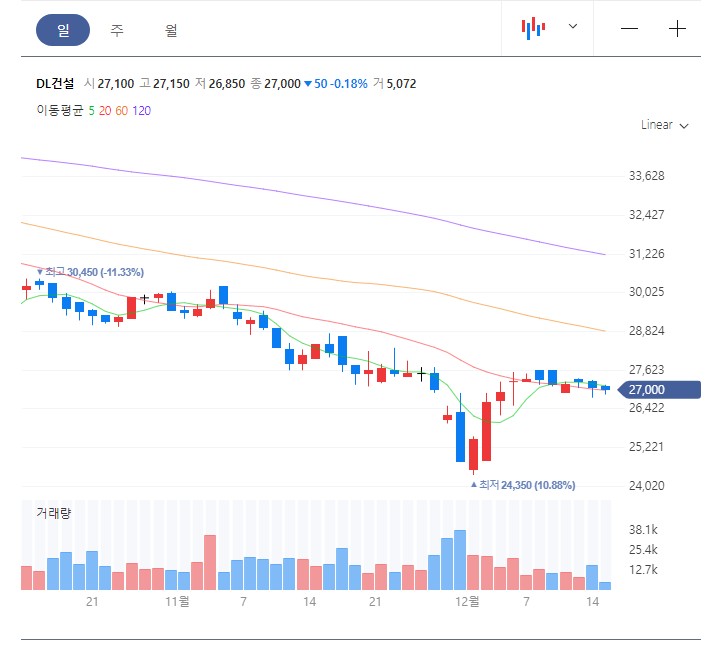The image size is (714, 668).
Task: Click the 12월 date axis label
Action: [x=467, y=602]
